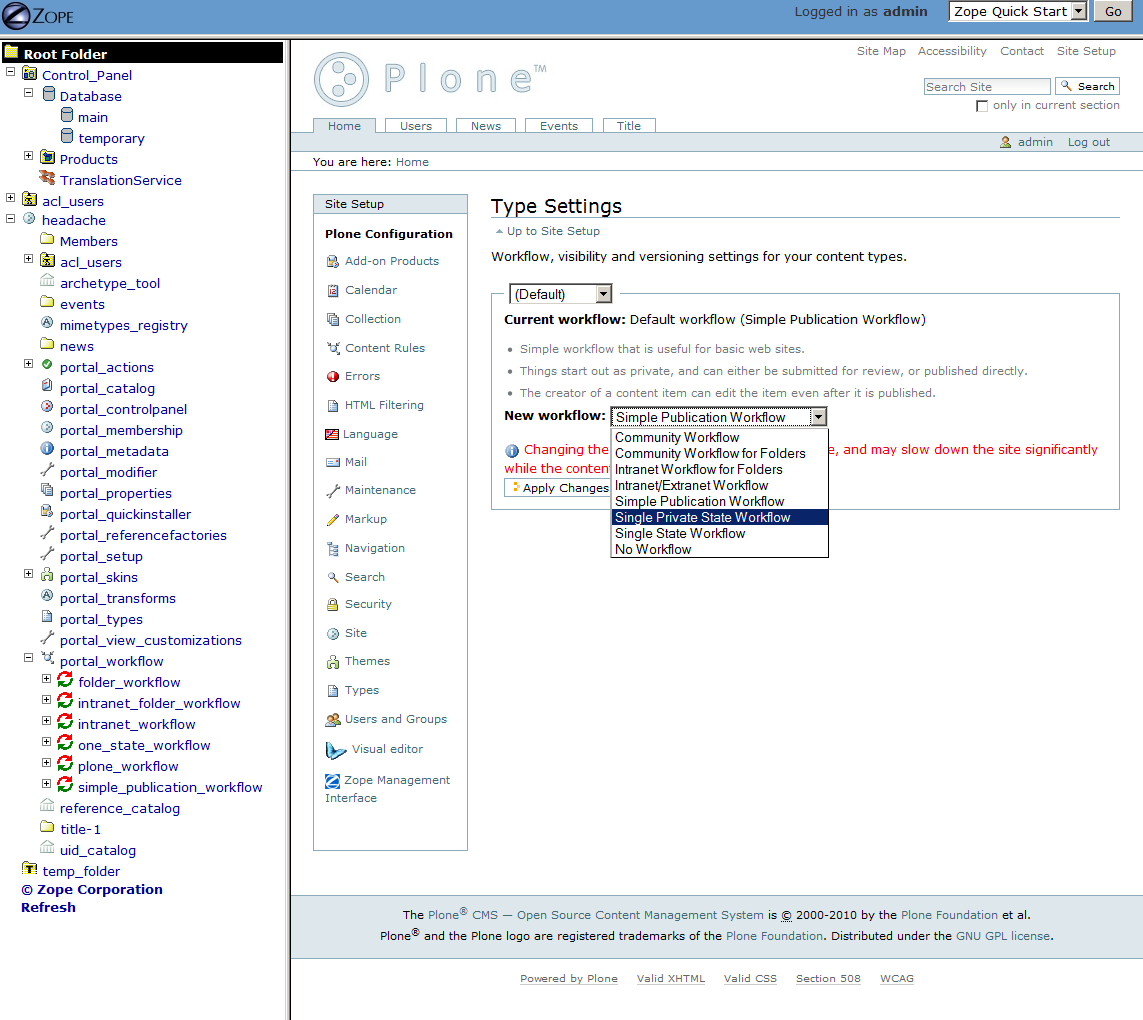Select the Intranet/Extranet Workflow option

[x=719, y=486]
